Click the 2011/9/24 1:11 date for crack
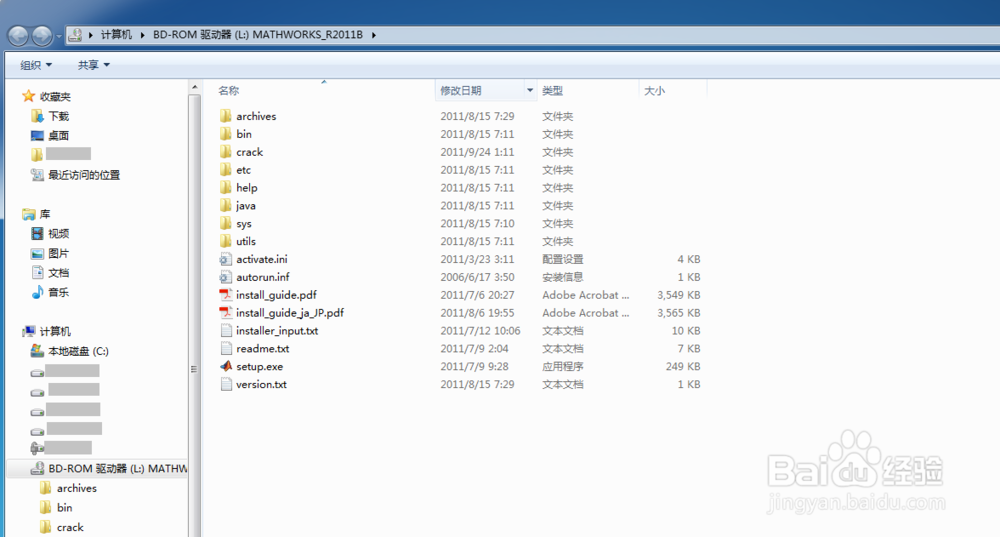This screenshot has width=1000, height=537. coord(477,152)
